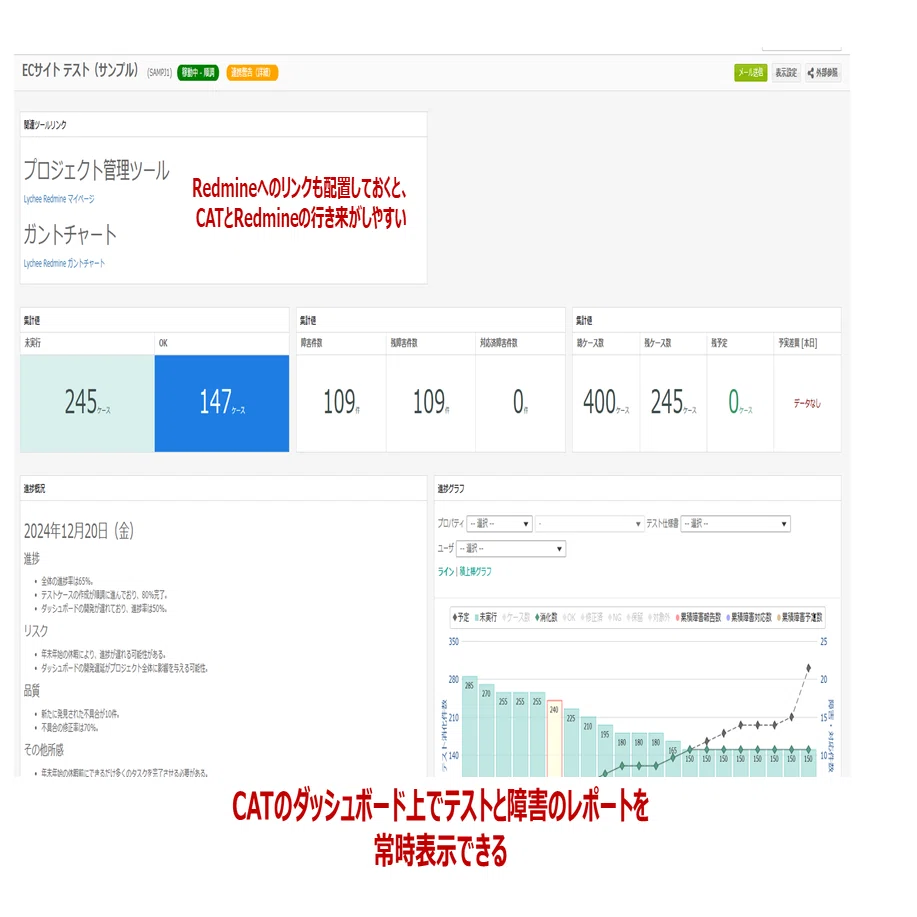Toggle the 累積障害対応数 legend series
The image size is (917, 917).
point(749,617)
